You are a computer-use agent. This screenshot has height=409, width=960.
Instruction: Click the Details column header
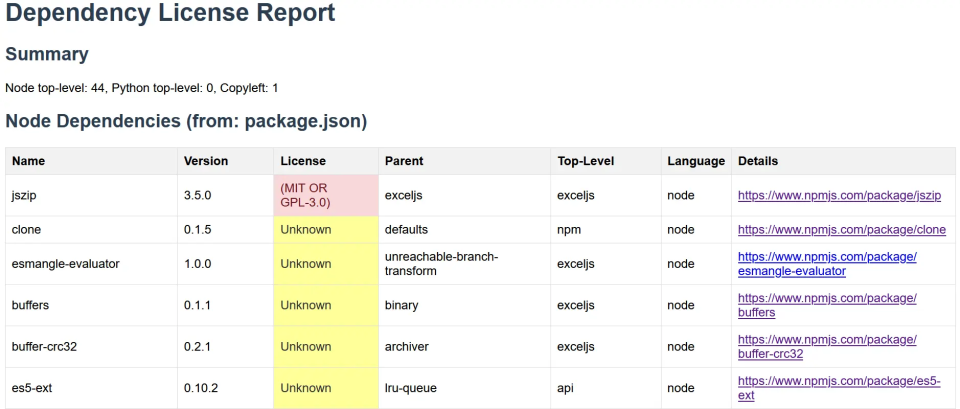pos(758,161)
